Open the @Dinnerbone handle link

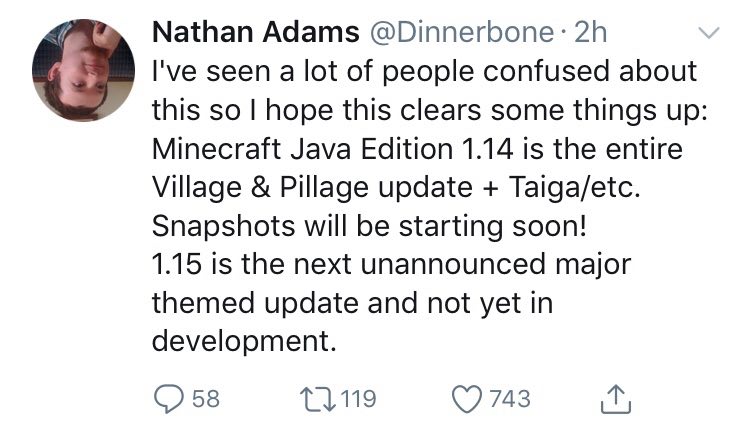point(461,34)
